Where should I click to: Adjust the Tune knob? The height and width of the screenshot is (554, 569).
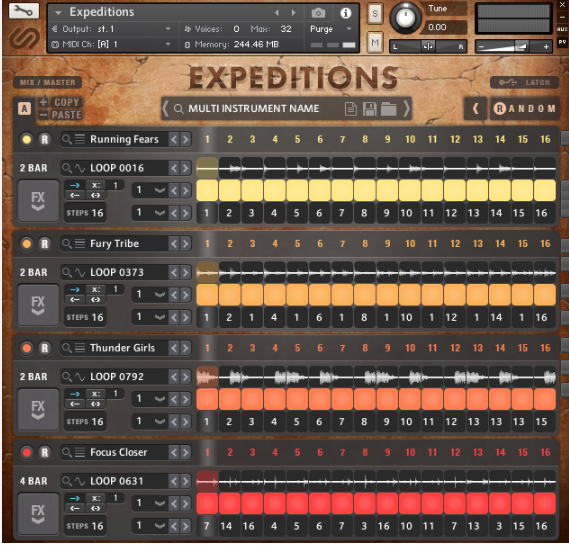tap(405, 17)
